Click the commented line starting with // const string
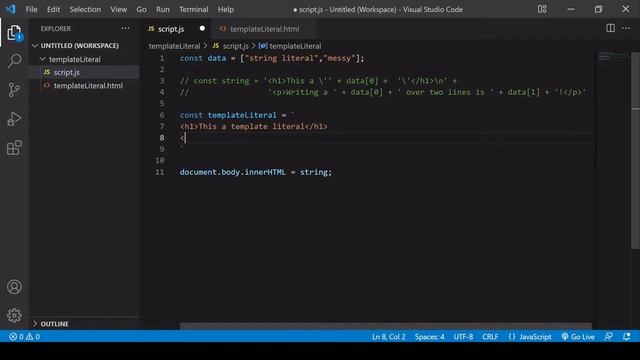The height and width of the screenshot is (360, 640). (x=318, y=81)
